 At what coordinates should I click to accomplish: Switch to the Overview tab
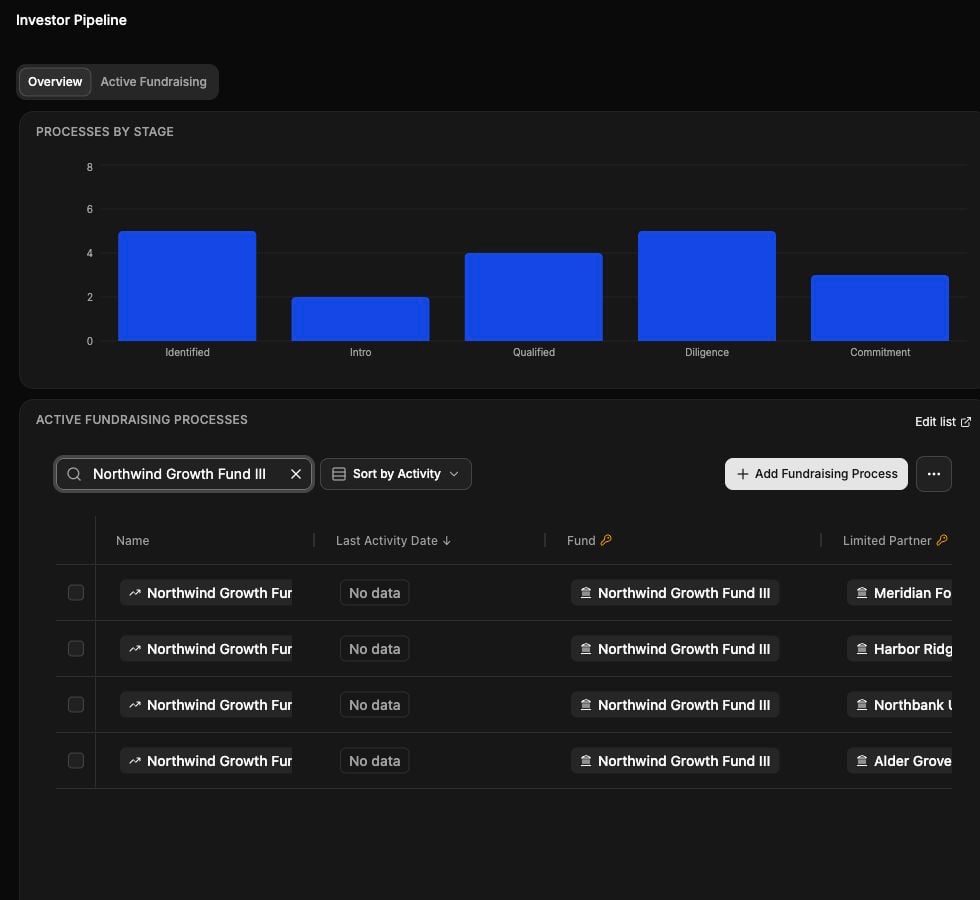(x=55, y=82)
